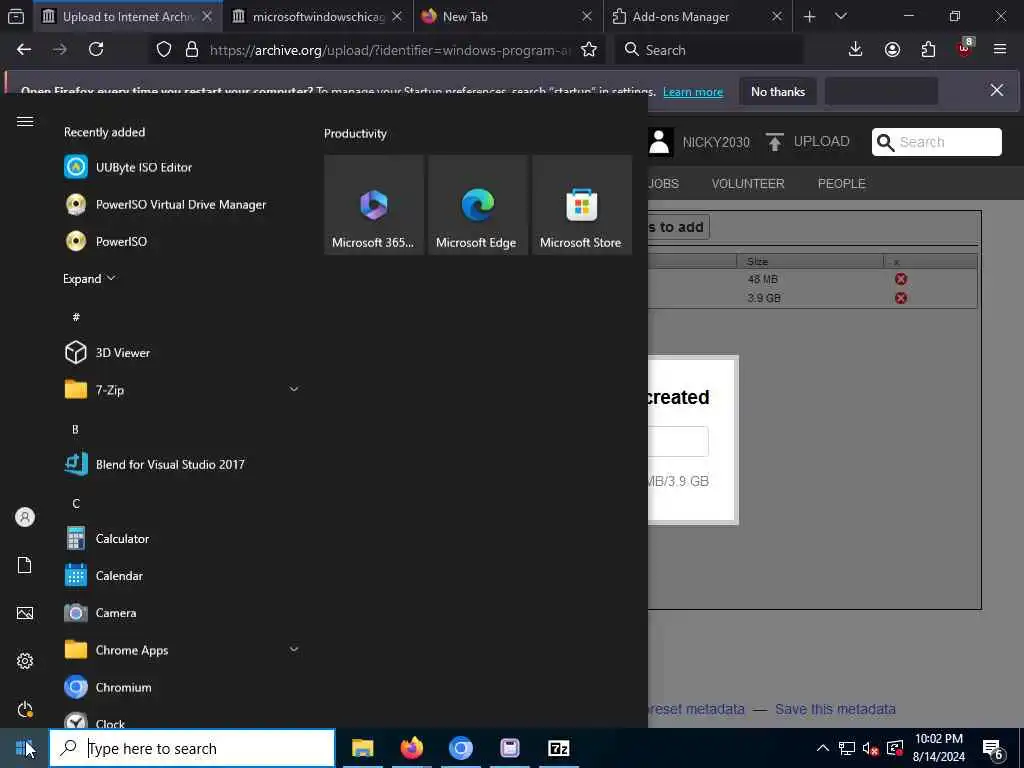Open Power options in Start sidebar

click(x=25, y=709)
